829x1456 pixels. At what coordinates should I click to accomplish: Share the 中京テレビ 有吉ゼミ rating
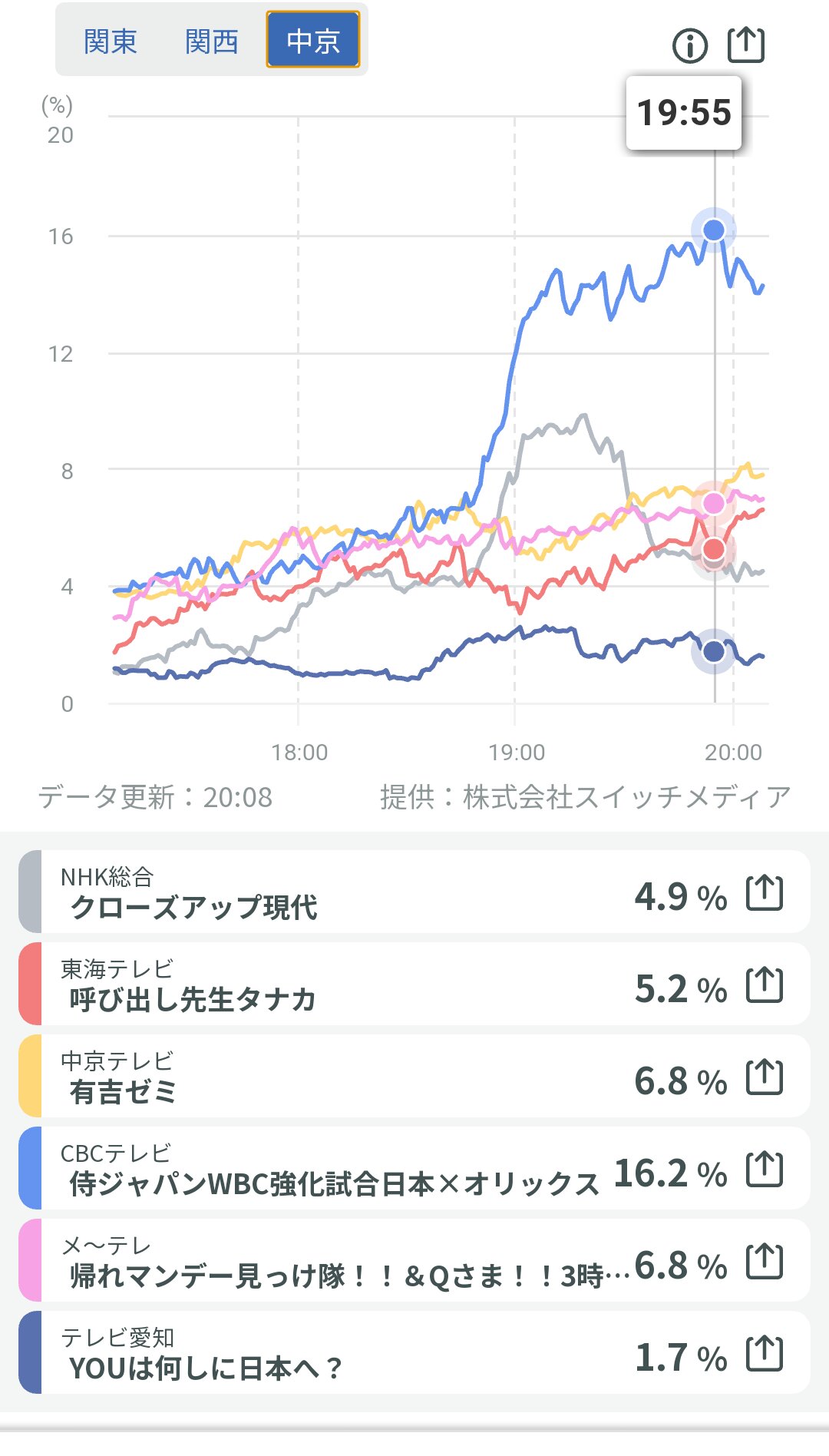click(765, 1077)
